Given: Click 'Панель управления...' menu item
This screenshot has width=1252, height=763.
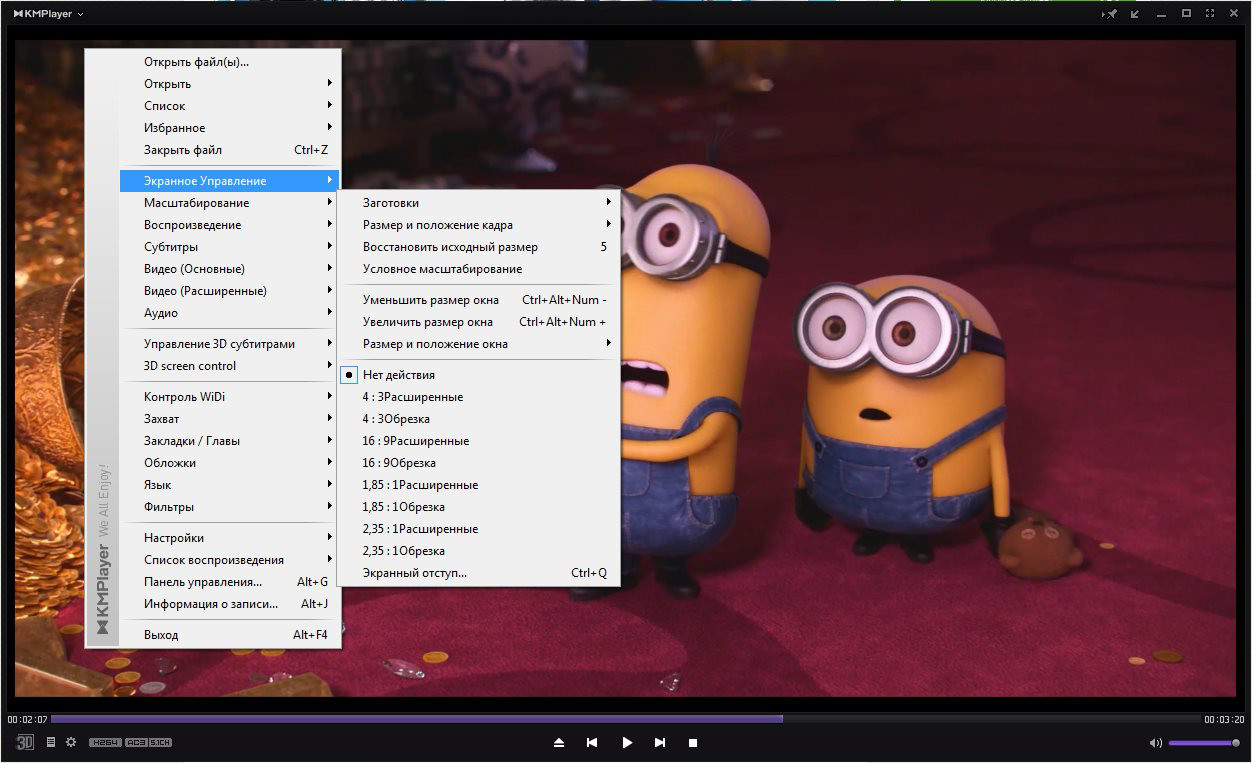Looking at the screenshot, I should click(229, 582).
